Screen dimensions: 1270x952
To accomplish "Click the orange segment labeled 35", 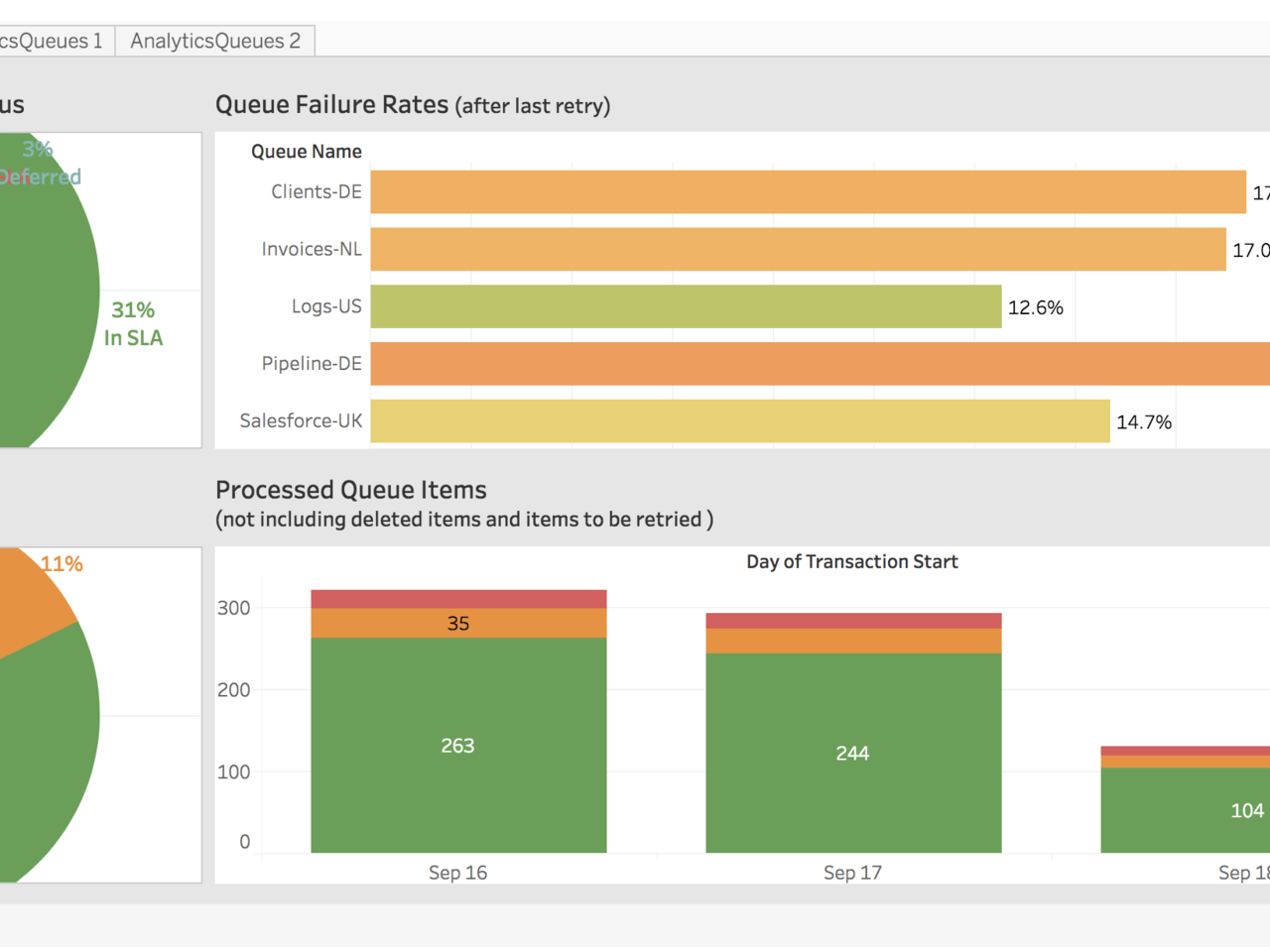I will coord(457,624).
